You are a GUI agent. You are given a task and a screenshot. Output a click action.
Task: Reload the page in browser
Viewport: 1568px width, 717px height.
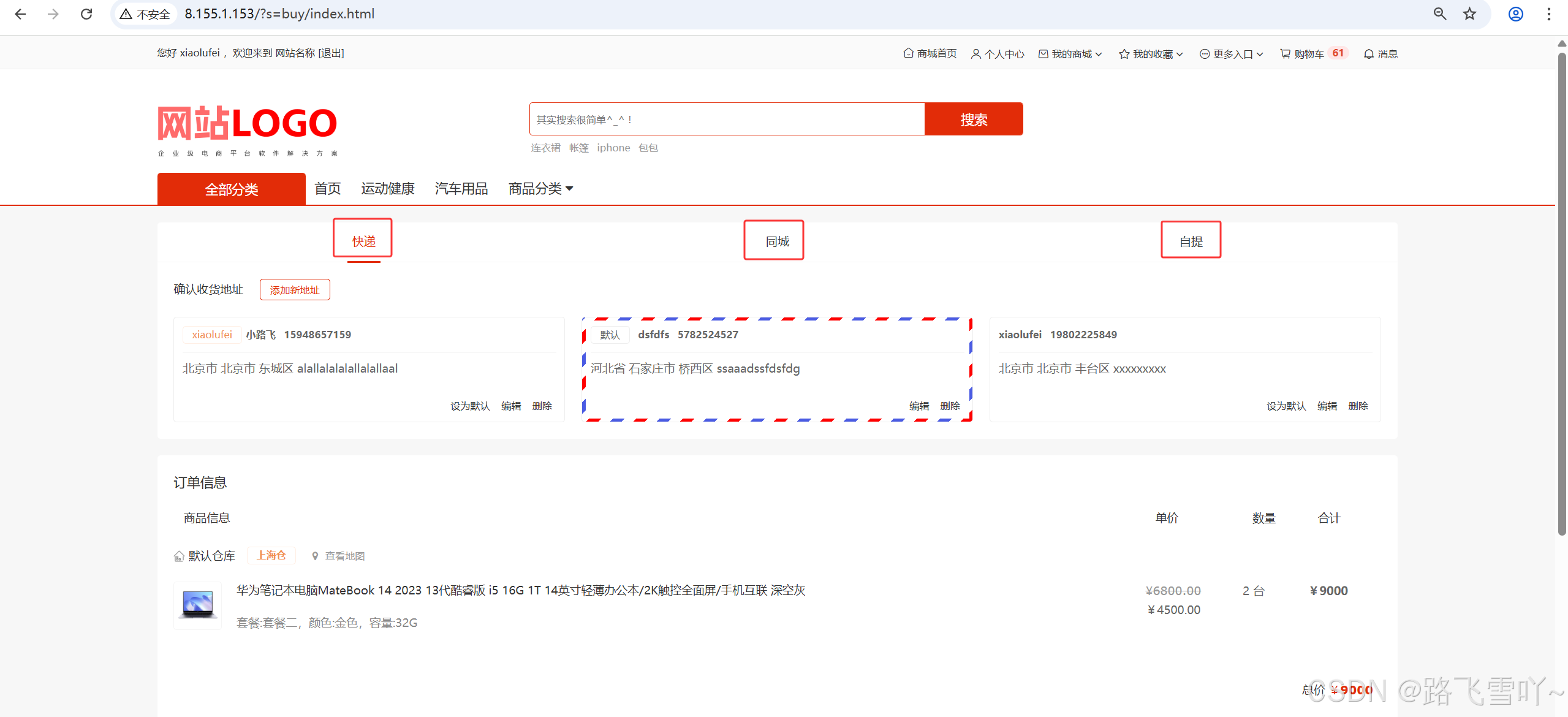(86, 14)
